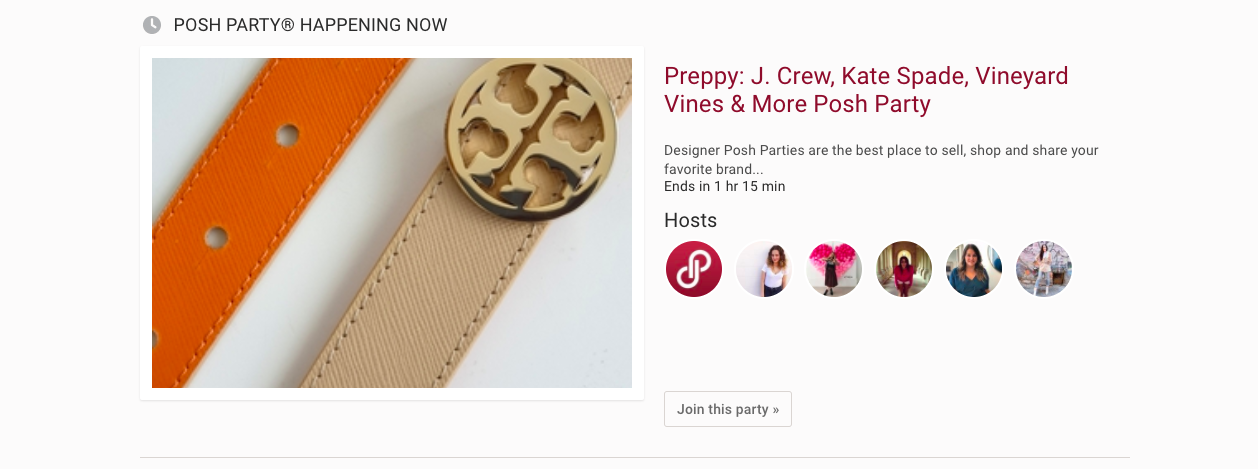1258x469 pixels.
Task: Click the clock icon beside Posh Party heading
Action: pyautogui.click(x=152, y=25)
